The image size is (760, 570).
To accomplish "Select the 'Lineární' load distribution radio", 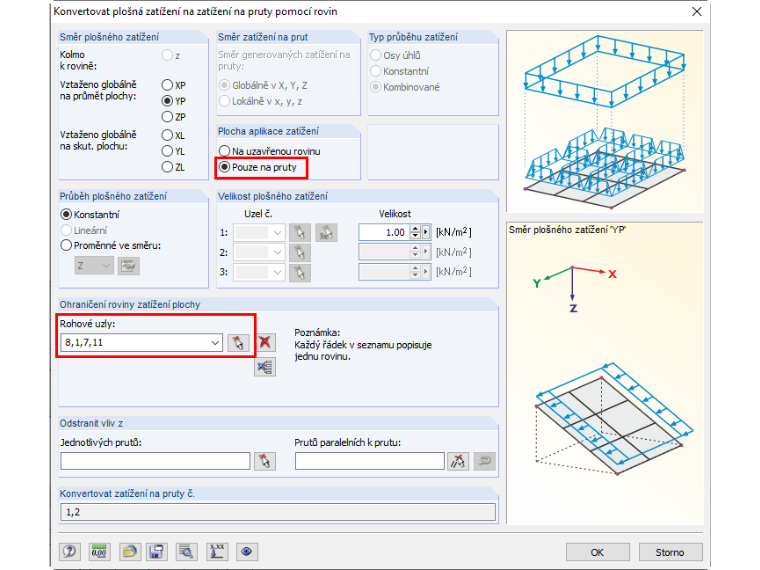I will 66,230.
